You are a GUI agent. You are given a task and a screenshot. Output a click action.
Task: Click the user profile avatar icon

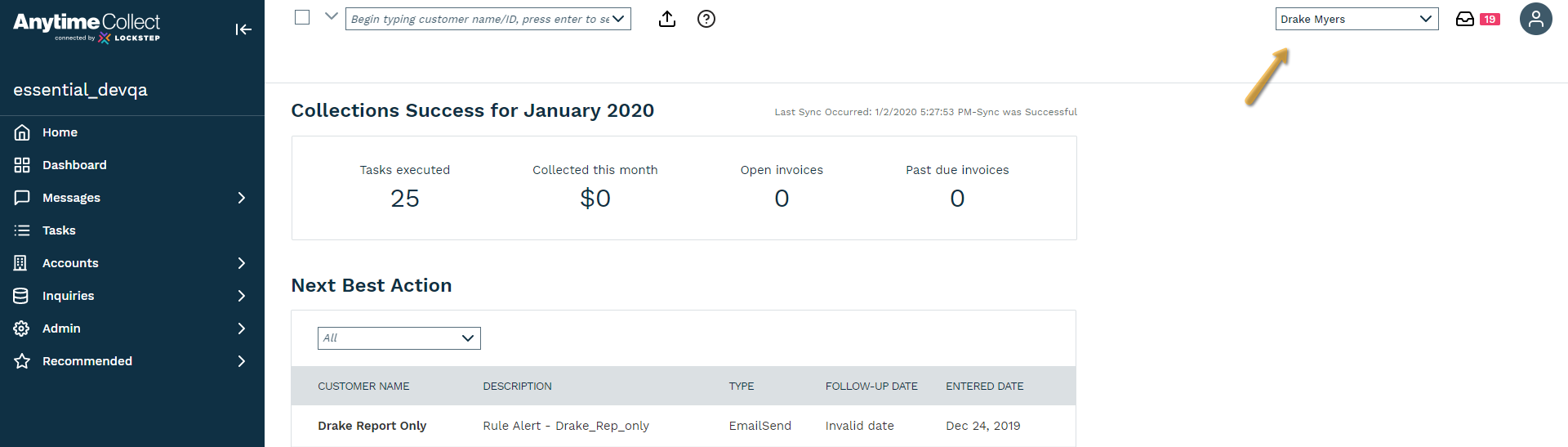(1535, 19)
